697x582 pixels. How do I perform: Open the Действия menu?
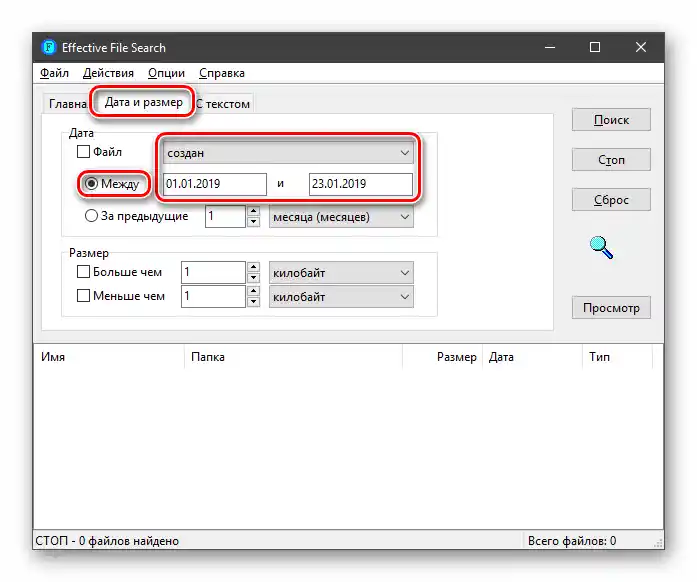click(108, 73)
